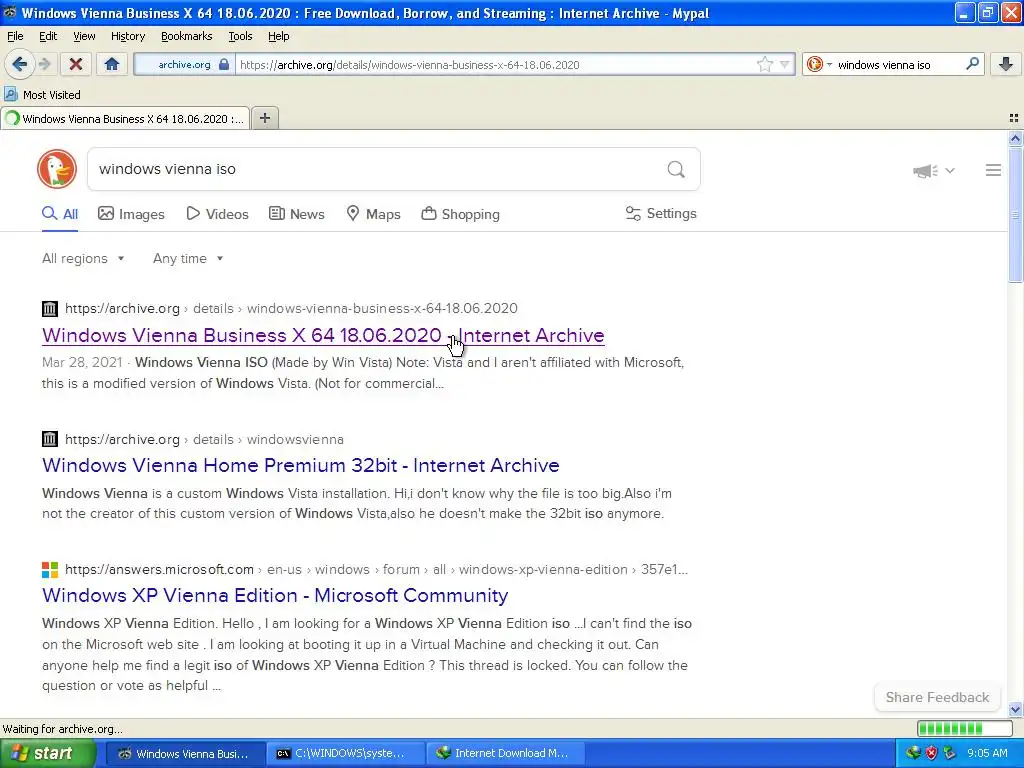Open the Tools menu
The height and width of the screenshot is (768, 1024).
240,36
